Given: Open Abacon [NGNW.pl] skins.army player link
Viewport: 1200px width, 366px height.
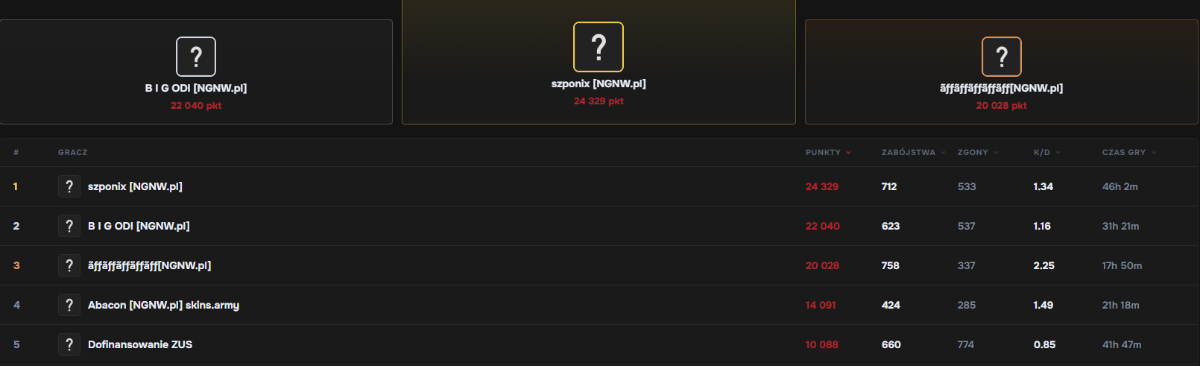Looking at the screenshot, I should [x=163, y=305].
